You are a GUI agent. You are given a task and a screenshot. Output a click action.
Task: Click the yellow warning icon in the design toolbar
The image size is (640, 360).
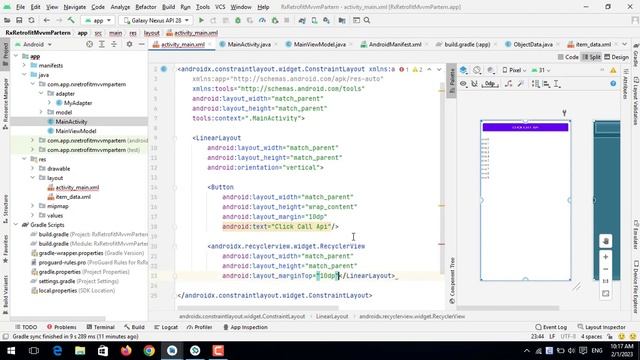tap(613, 70)
